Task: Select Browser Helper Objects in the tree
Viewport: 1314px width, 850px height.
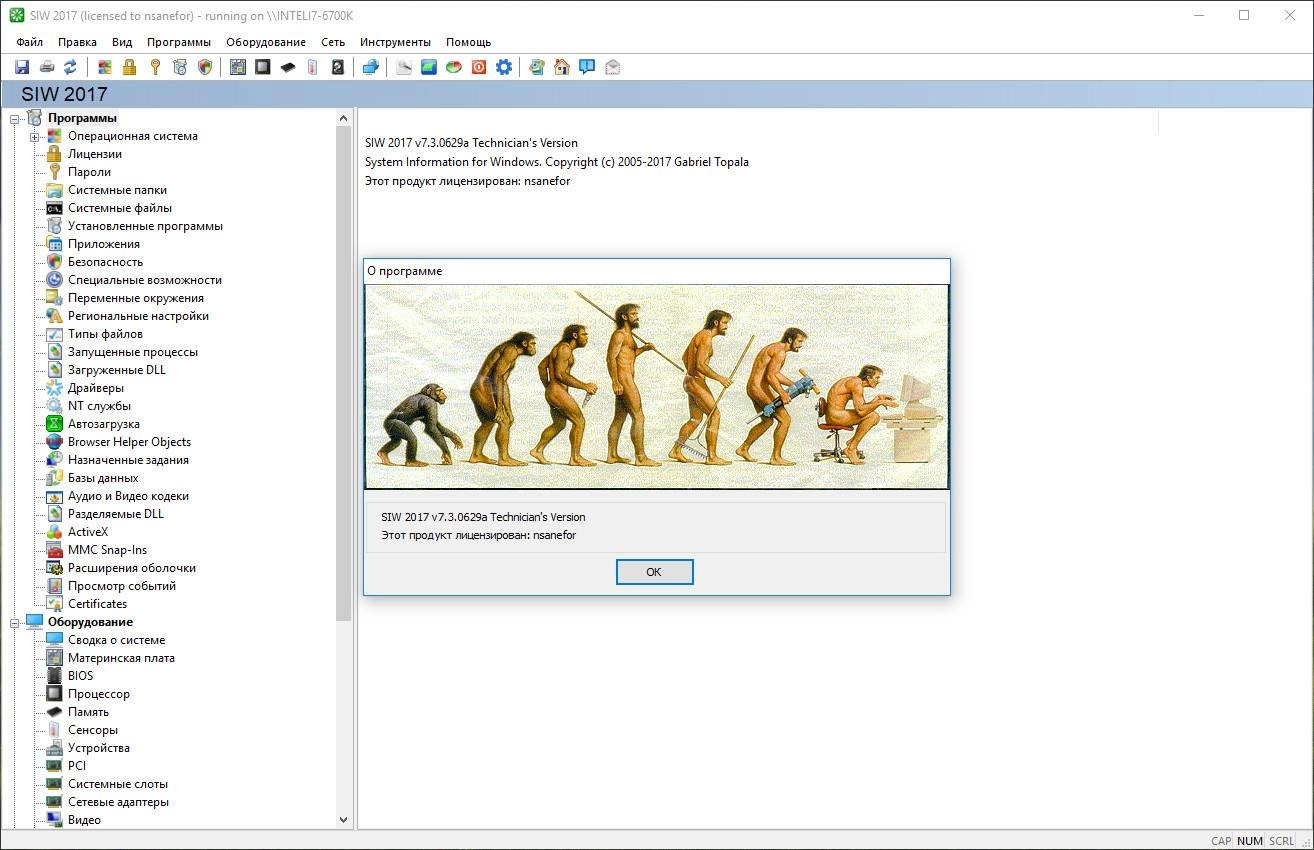Action: [x=129, y=442]
